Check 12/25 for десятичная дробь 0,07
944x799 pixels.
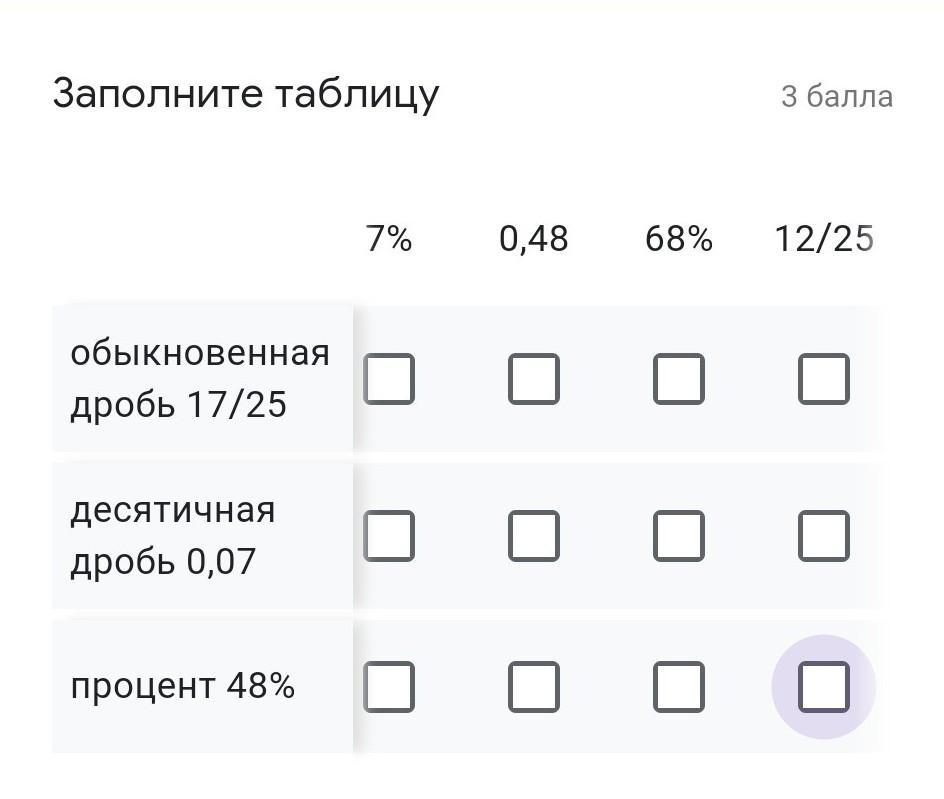pyautogui.click(x=824, y=536)
